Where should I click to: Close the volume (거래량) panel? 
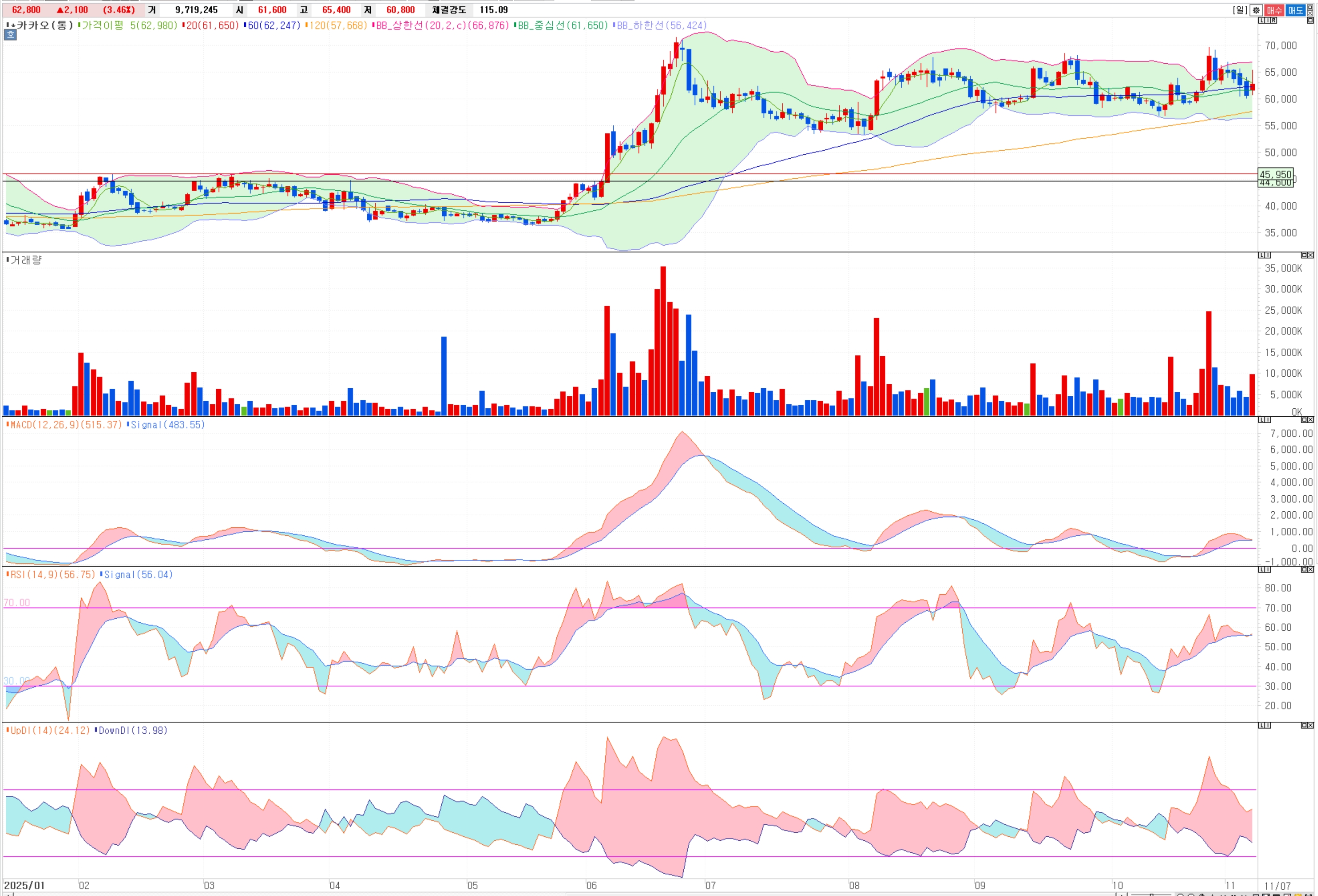[1310, 255]
